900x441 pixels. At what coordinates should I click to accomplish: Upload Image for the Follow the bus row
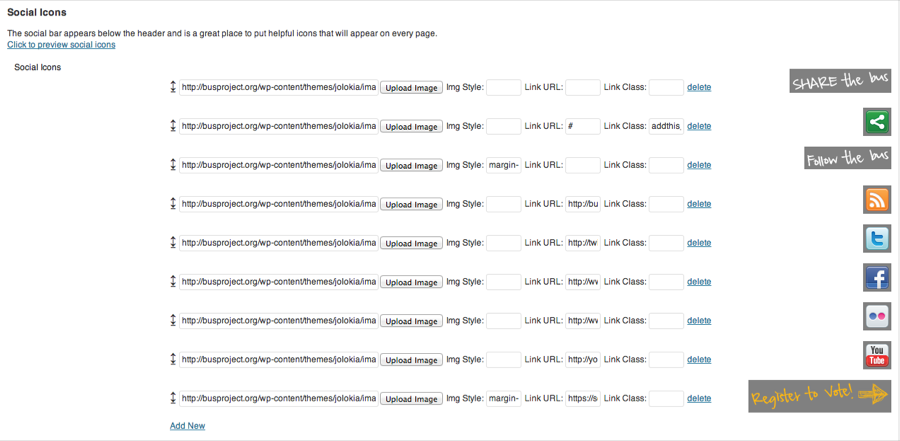pyautogui.click(x=412, y=165)
